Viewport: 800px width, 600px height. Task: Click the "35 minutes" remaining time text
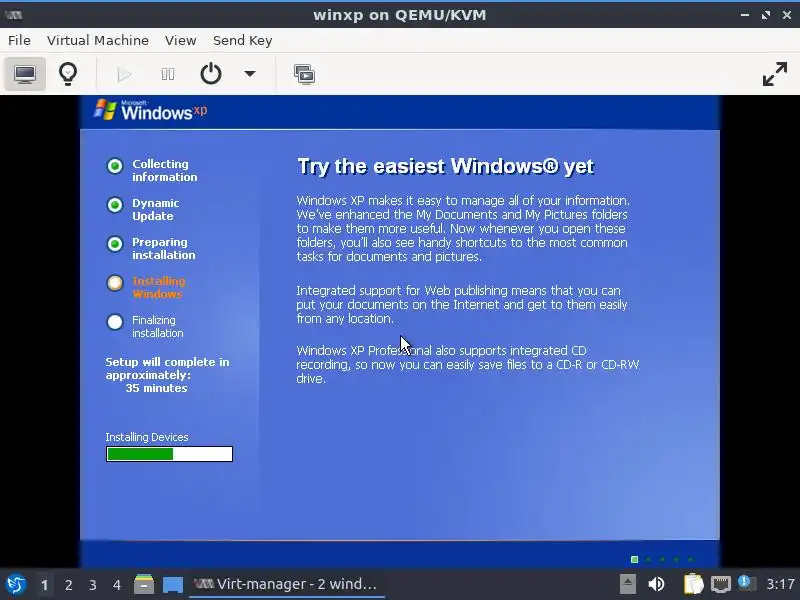(x=156, y=388)
